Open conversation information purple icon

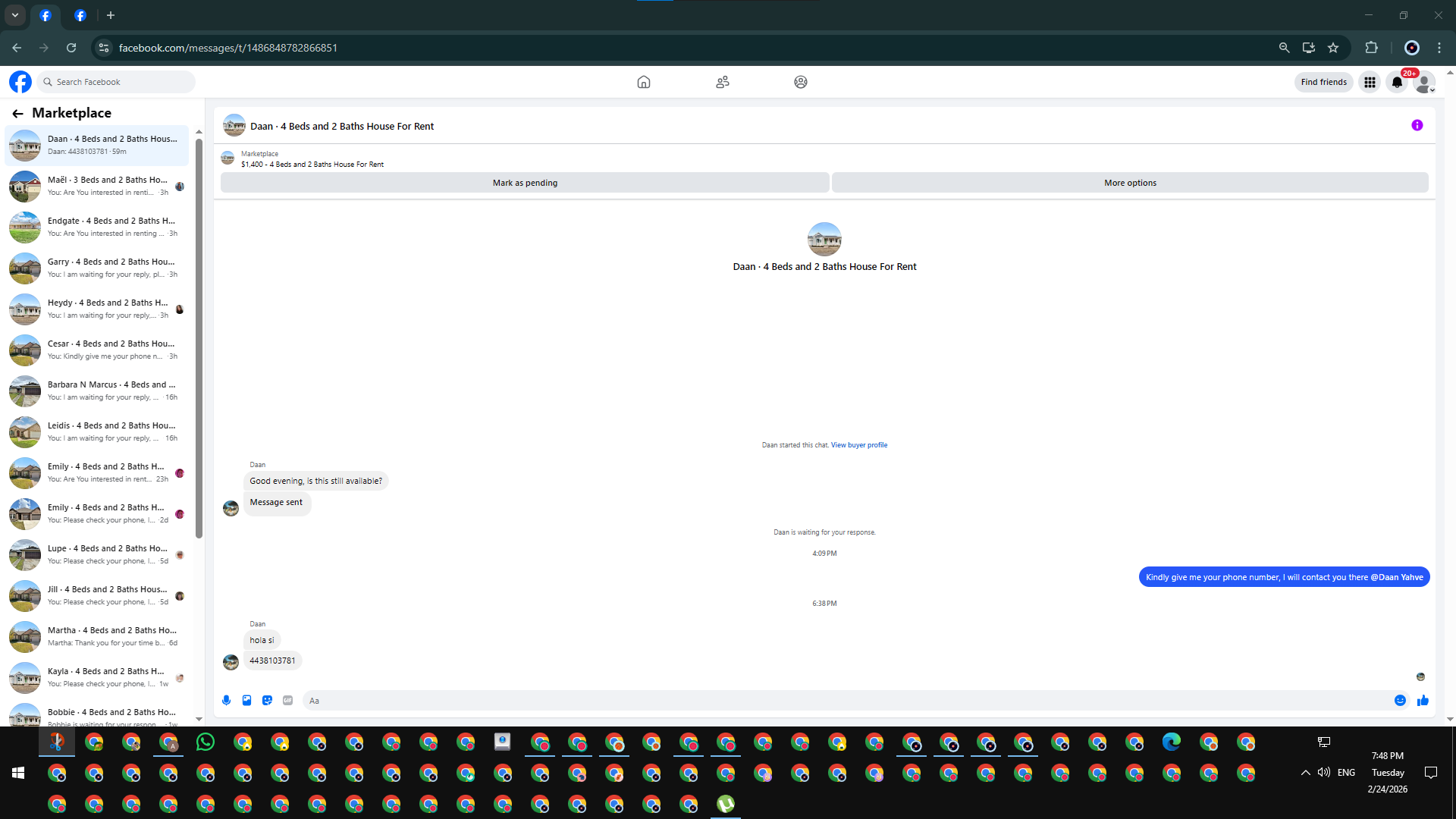[x=1417, y=126]
